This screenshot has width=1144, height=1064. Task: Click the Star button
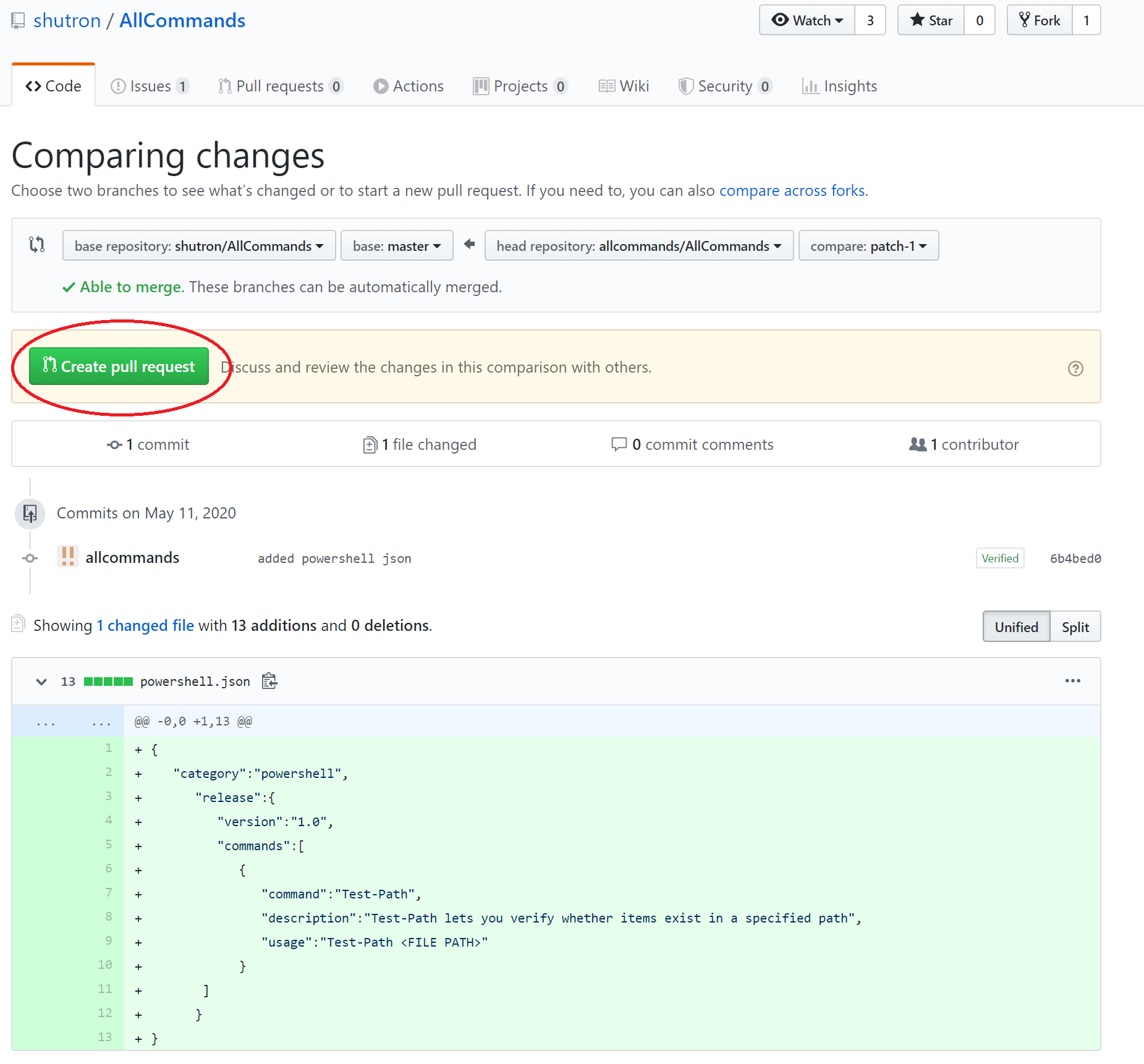click(x=931, y=20)
